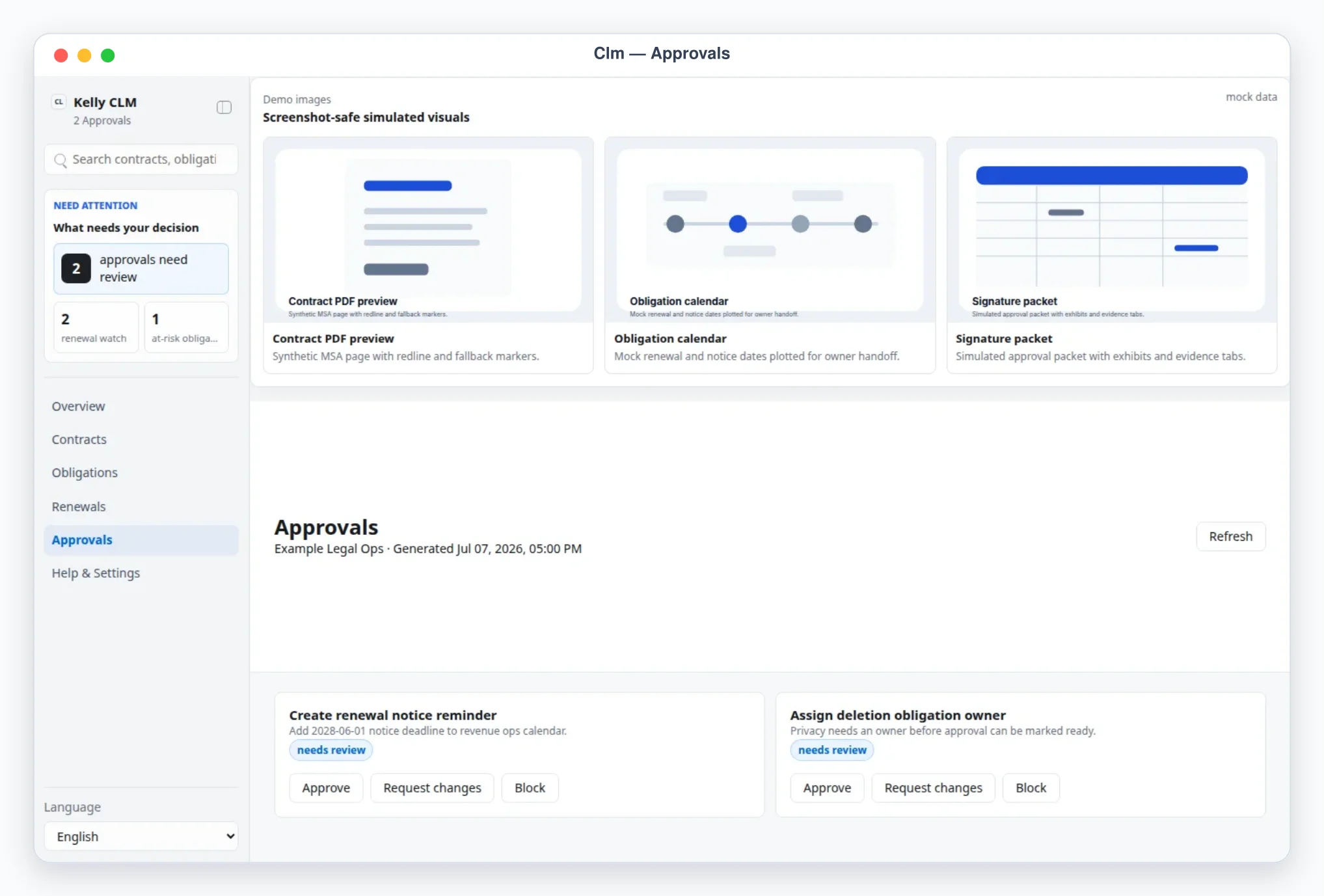Click the search magnifier icon
The height and width of the screenshot is (896, 1324).
[61, 160]
